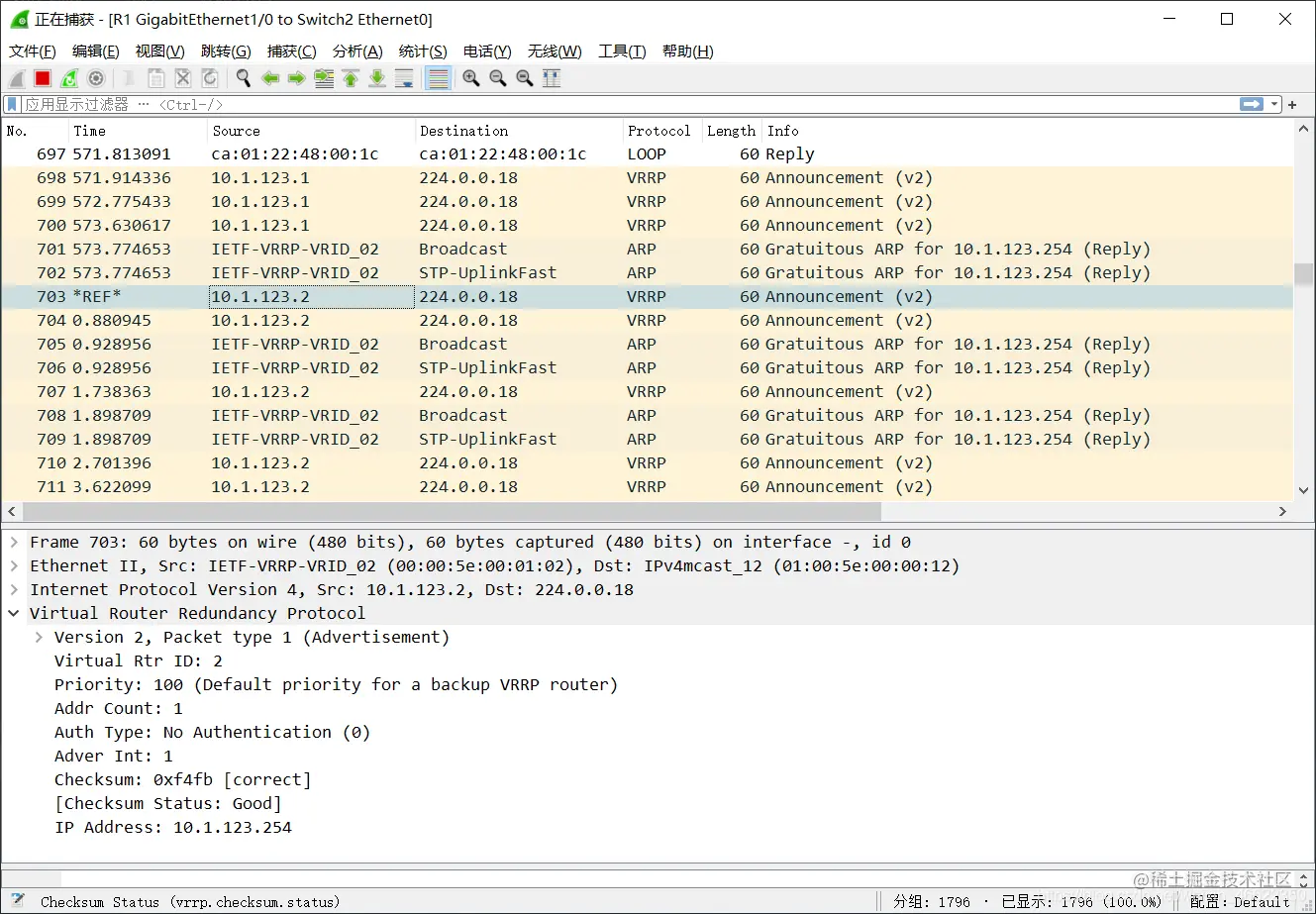Viewport: 1316px width, 914px height.
Task: Click the close capture file icon
Action: click(x=183, y=78)
